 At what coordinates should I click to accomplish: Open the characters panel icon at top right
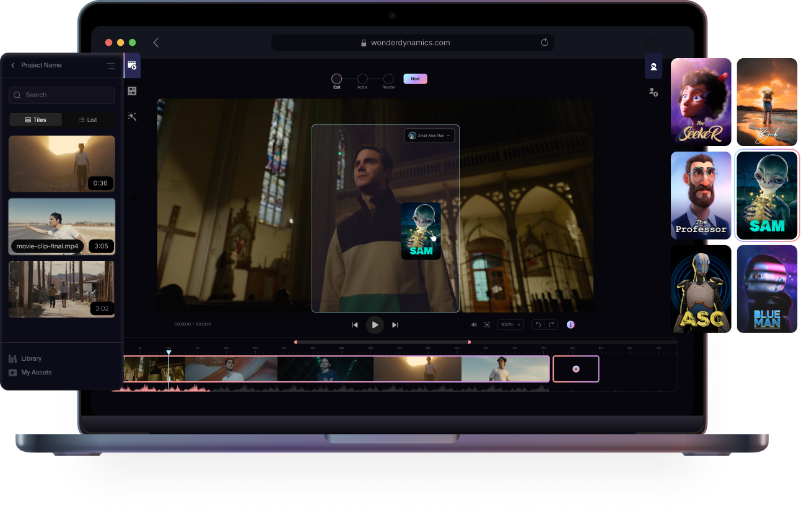[x=653, y=67]
